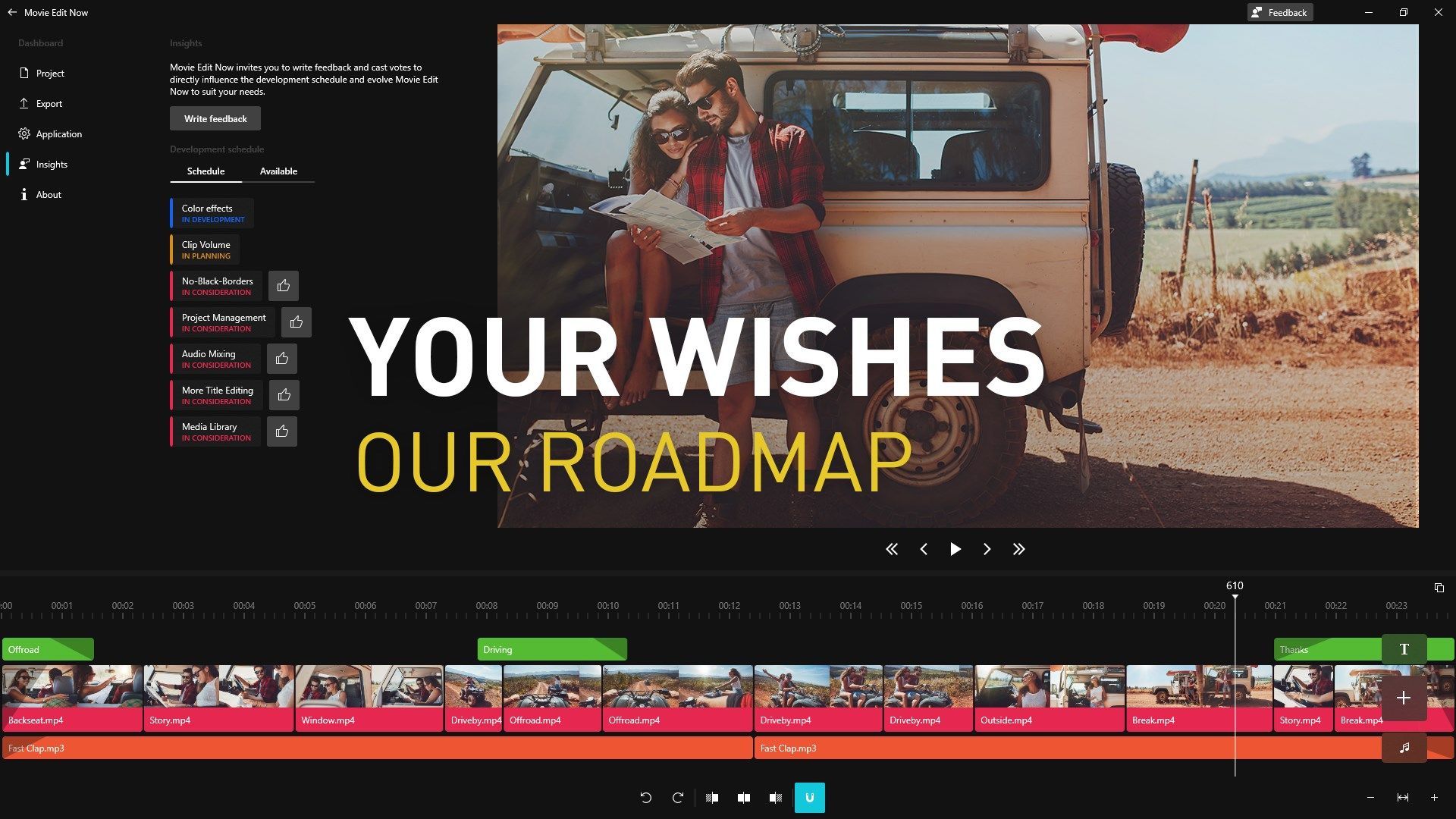Click the step forward frame button
This screenshot has height=819, width=1456.
[988, 549]
